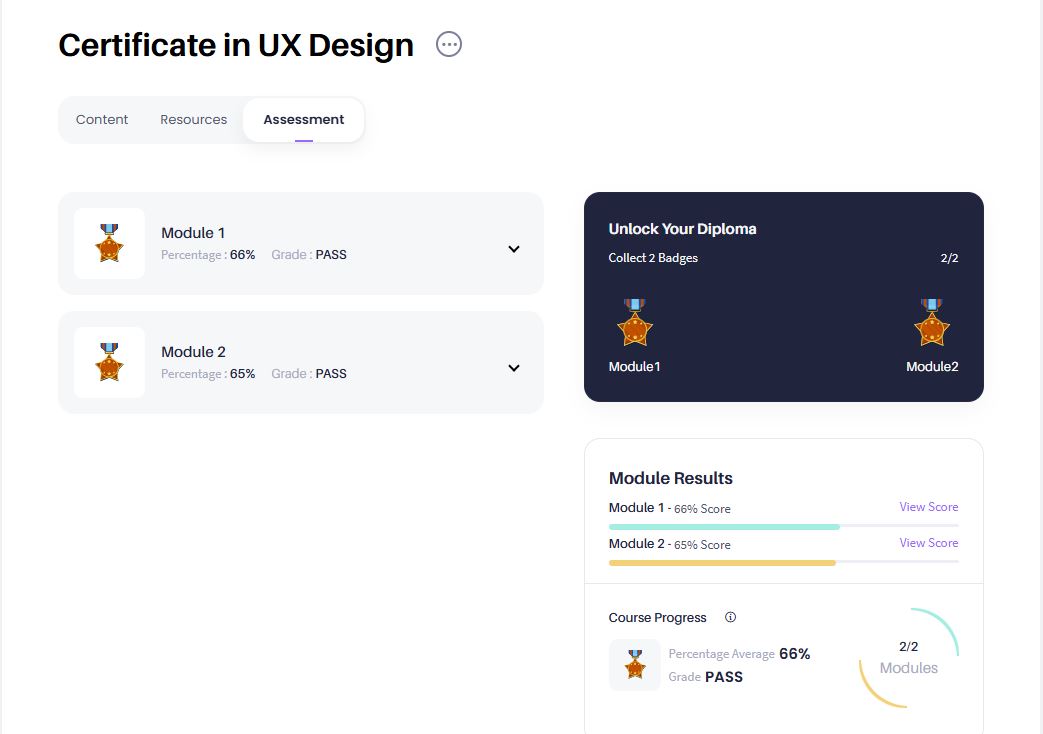
Task: Switch to the Content tab
Action: click(x=101, y=119)
